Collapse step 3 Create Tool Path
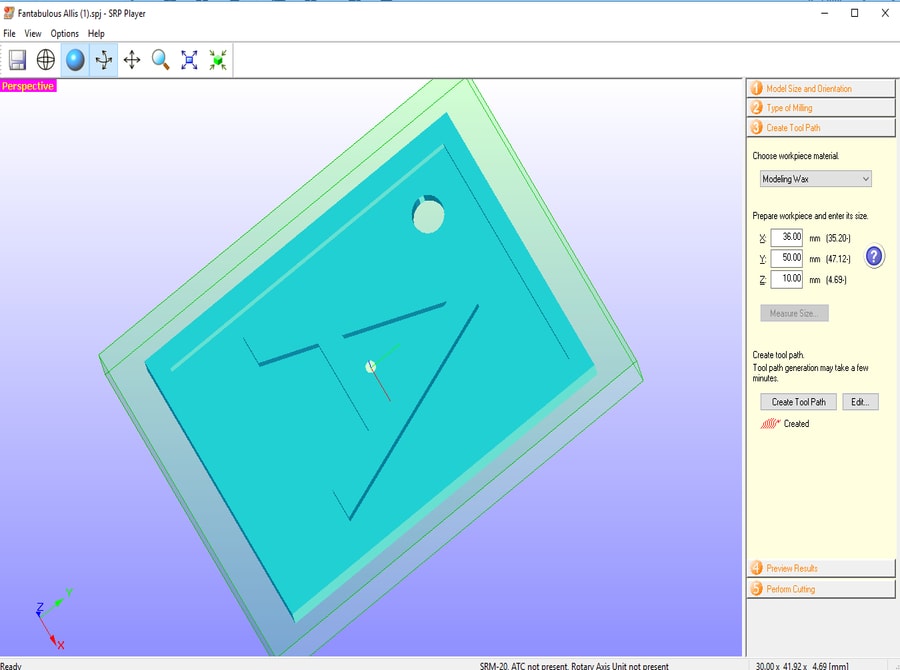 point(821,127)
